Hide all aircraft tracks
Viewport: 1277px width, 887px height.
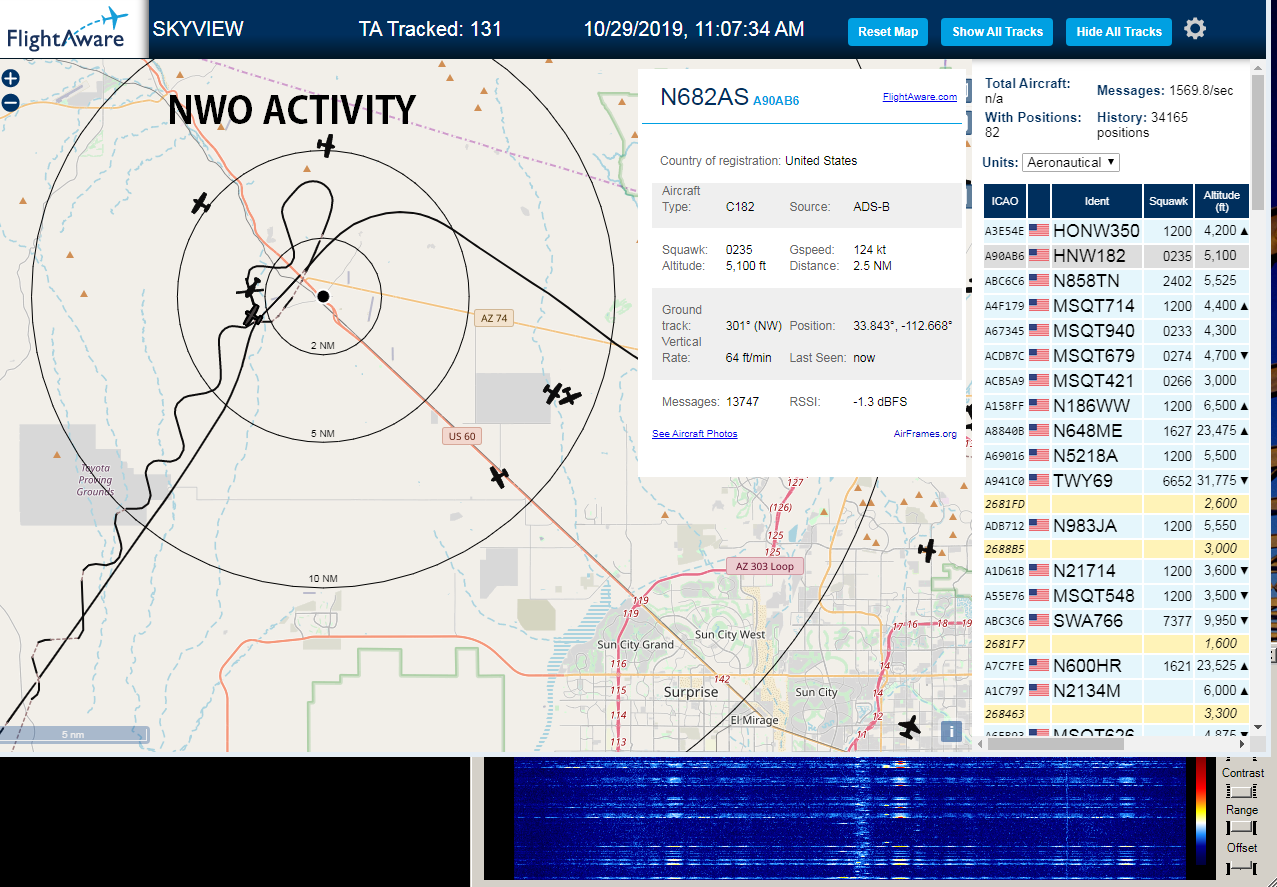[1119, 32]
